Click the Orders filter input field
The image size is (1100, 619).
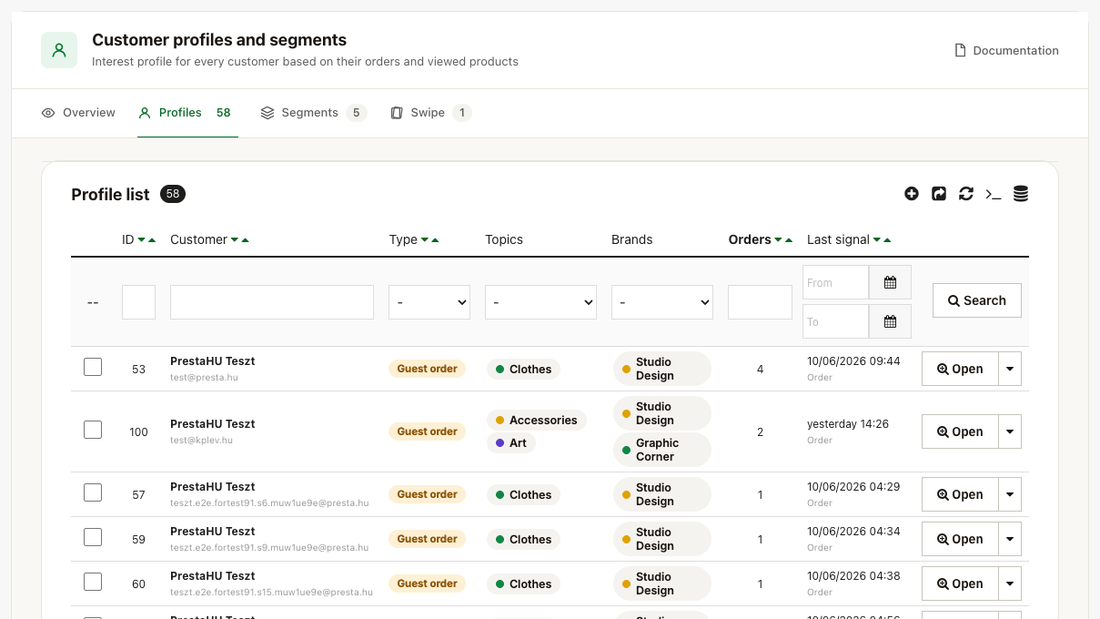point(760,302)
